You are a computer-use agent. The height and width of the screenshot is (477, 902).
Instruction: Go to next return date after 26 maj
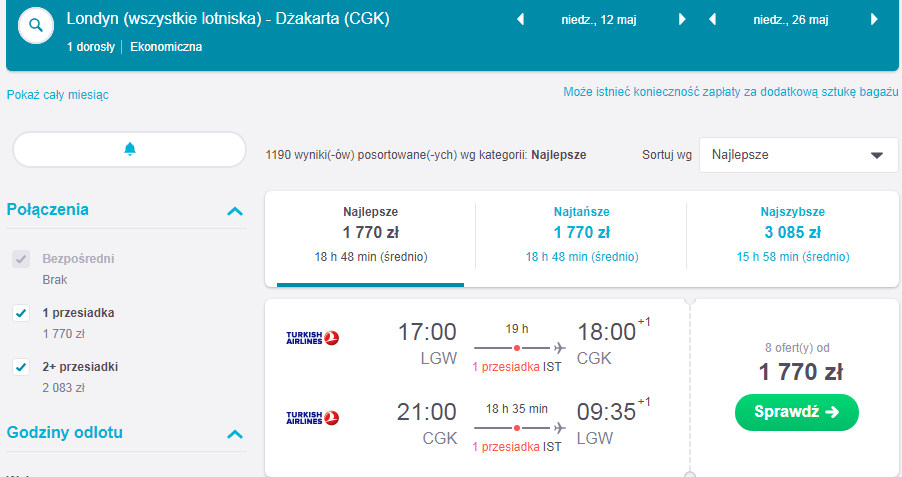coord(874,20)
